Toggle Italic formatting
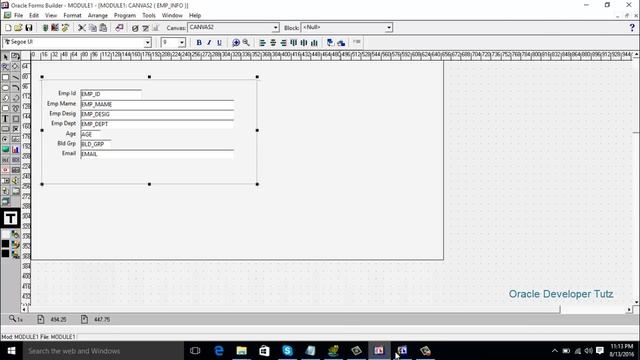The height and width of the screenshot is (360, 640). (x=209, y=42)
